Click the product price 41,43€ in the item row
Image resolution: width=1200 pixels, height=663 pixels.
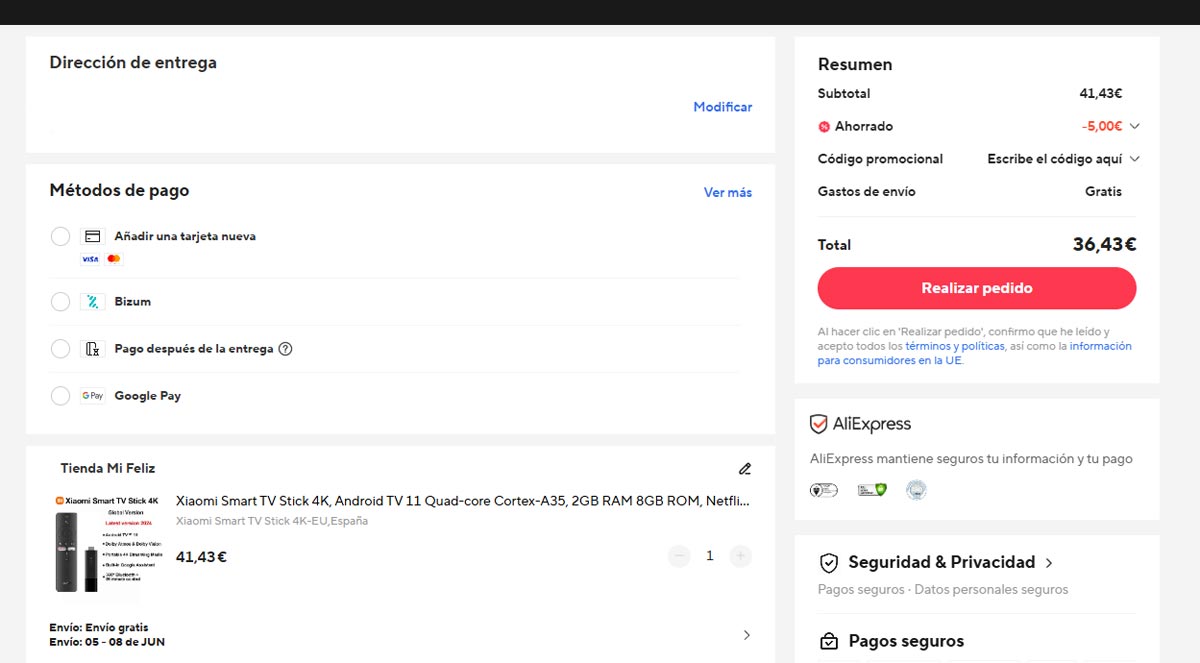[202, 557]
